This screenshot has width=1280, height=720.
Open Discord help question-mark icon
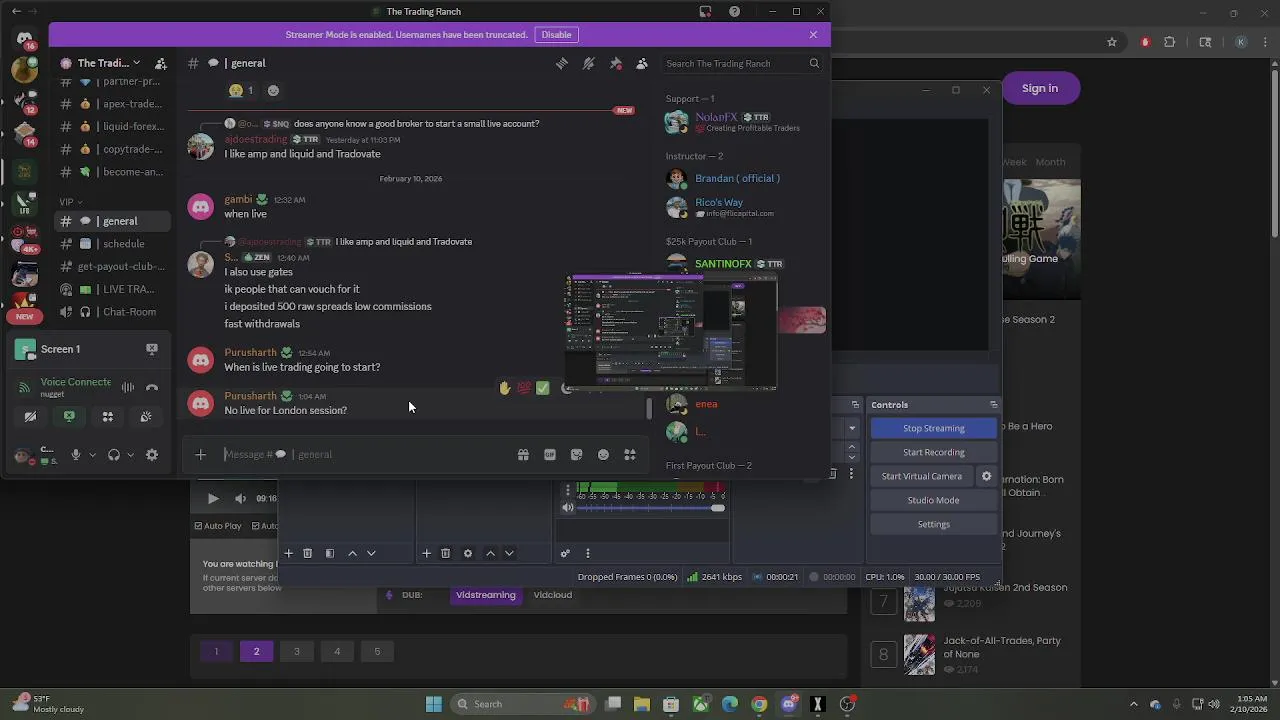tap(735, 12)
